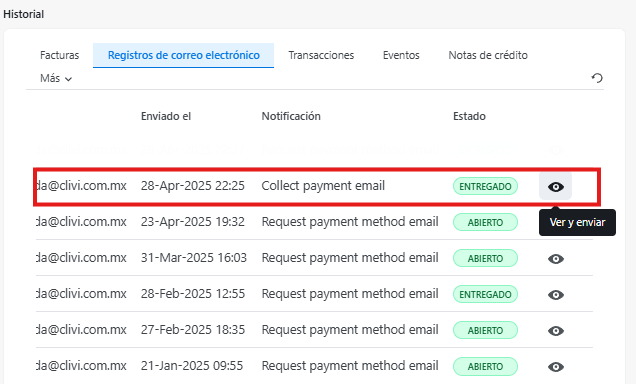Screen dimensions: 636x384
Task: Open the eye icon on the 28-Feb-2025 12:55 row
Action: [x=556, y=295]
